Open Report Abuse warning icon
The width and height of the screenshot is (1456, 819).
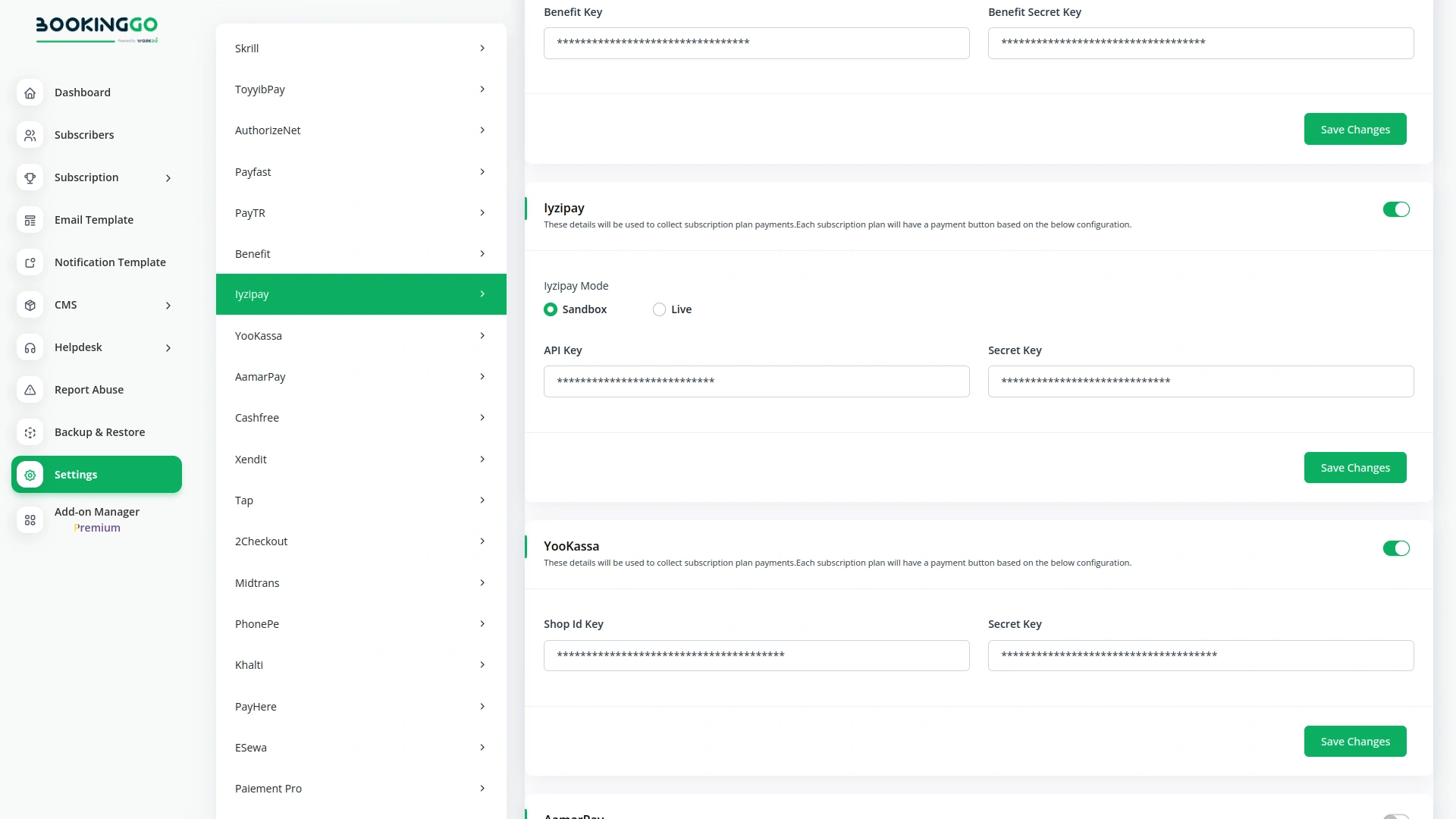pos(30,390)
